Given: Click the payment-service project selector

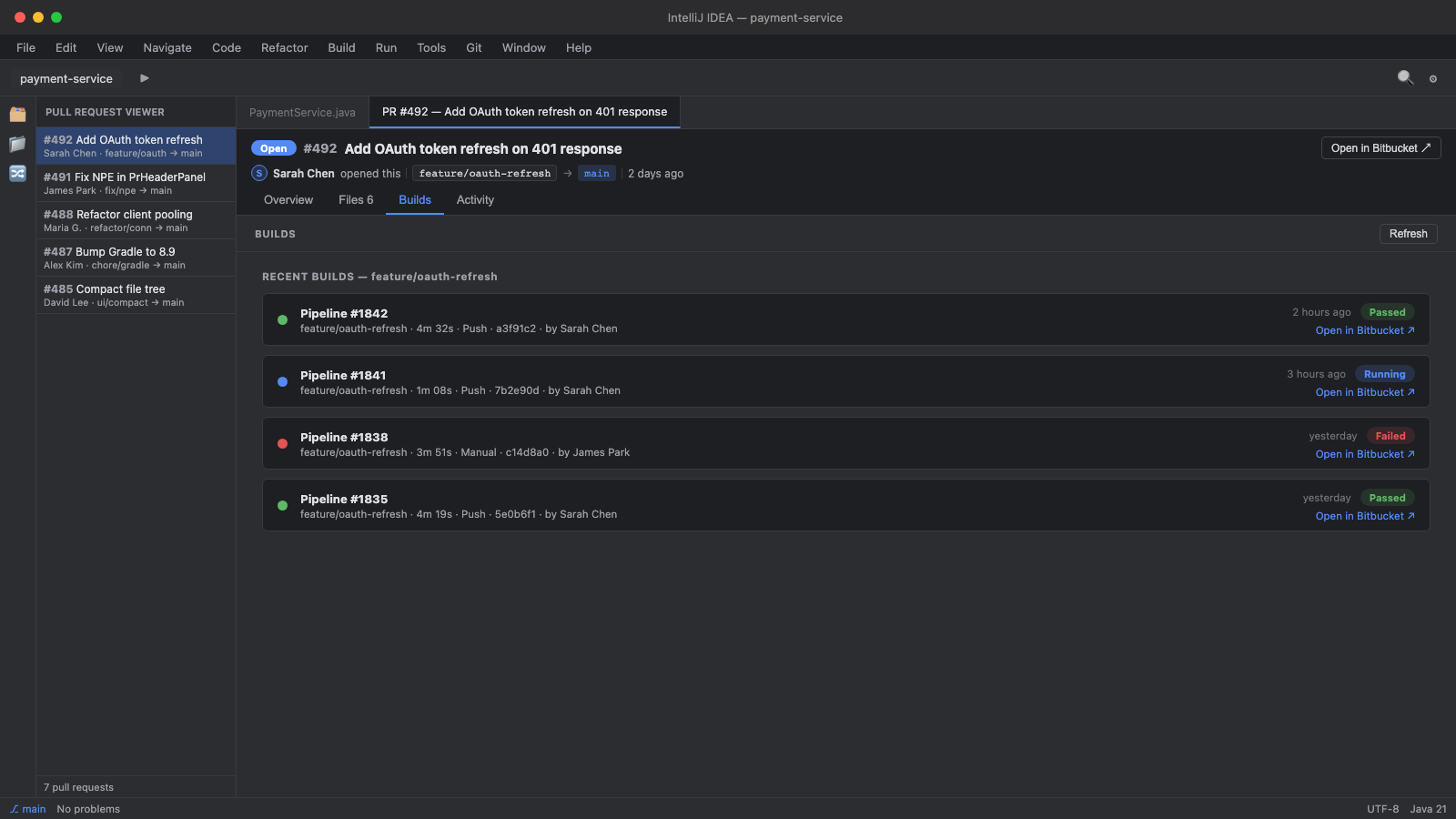Looking at the screenshot, I should (x=66, y=78).
